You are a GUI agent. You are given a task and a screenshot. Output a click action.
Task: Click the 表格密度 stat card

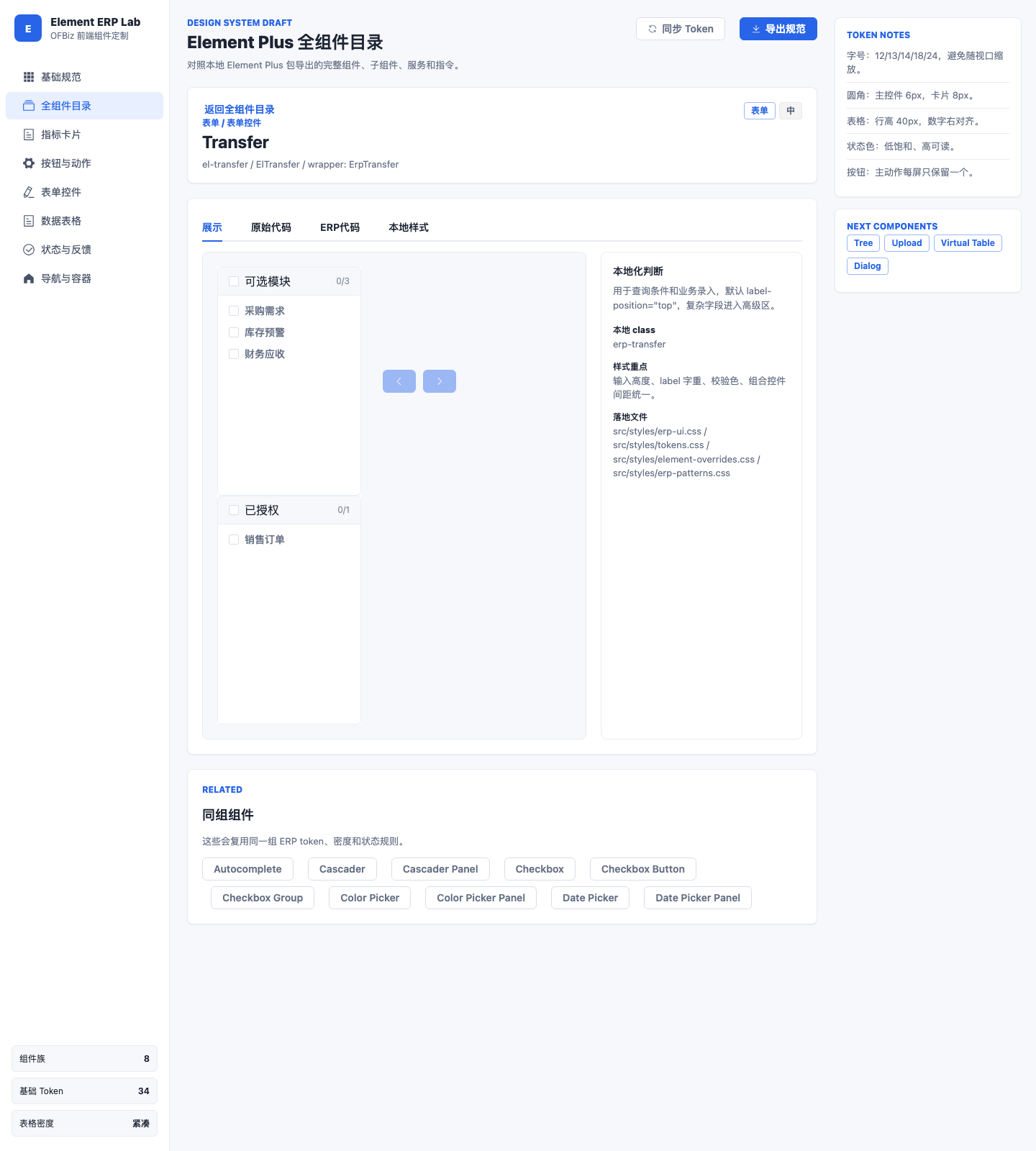point(84,1124)
